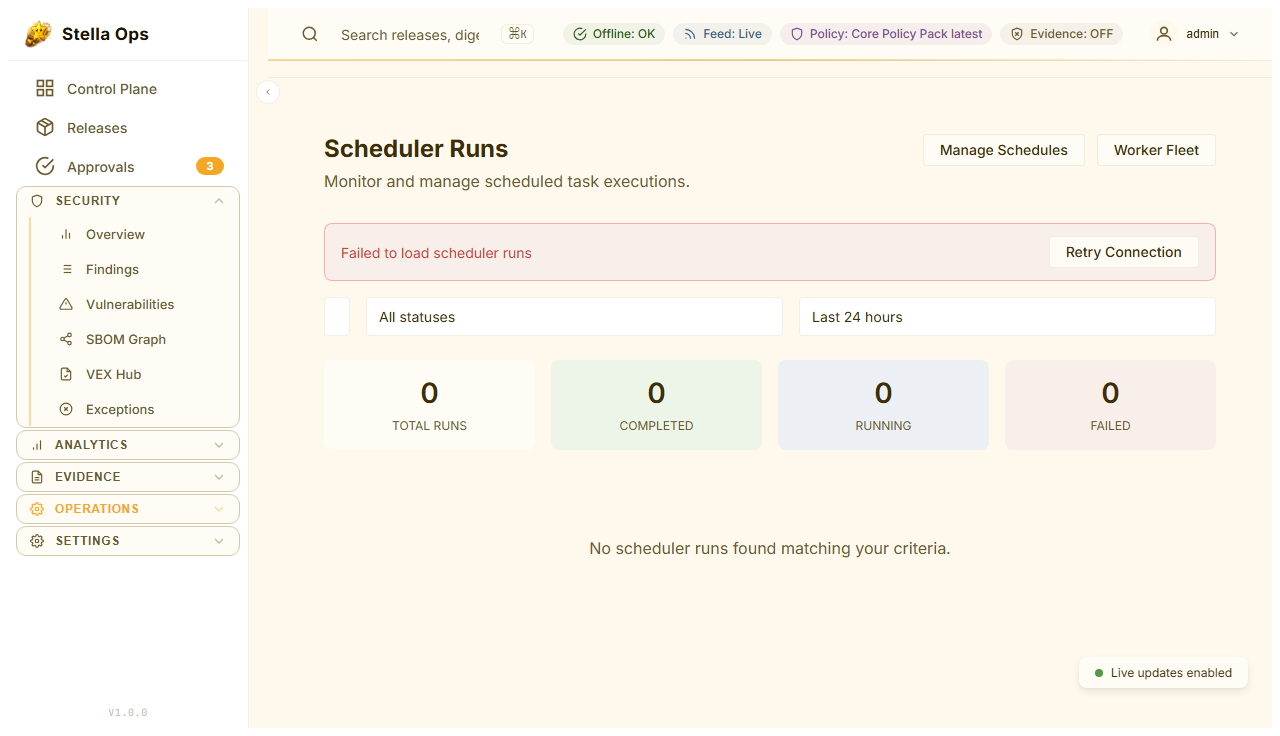
Task: Click the Approvals checkmark icon
Action: point(45,167)
